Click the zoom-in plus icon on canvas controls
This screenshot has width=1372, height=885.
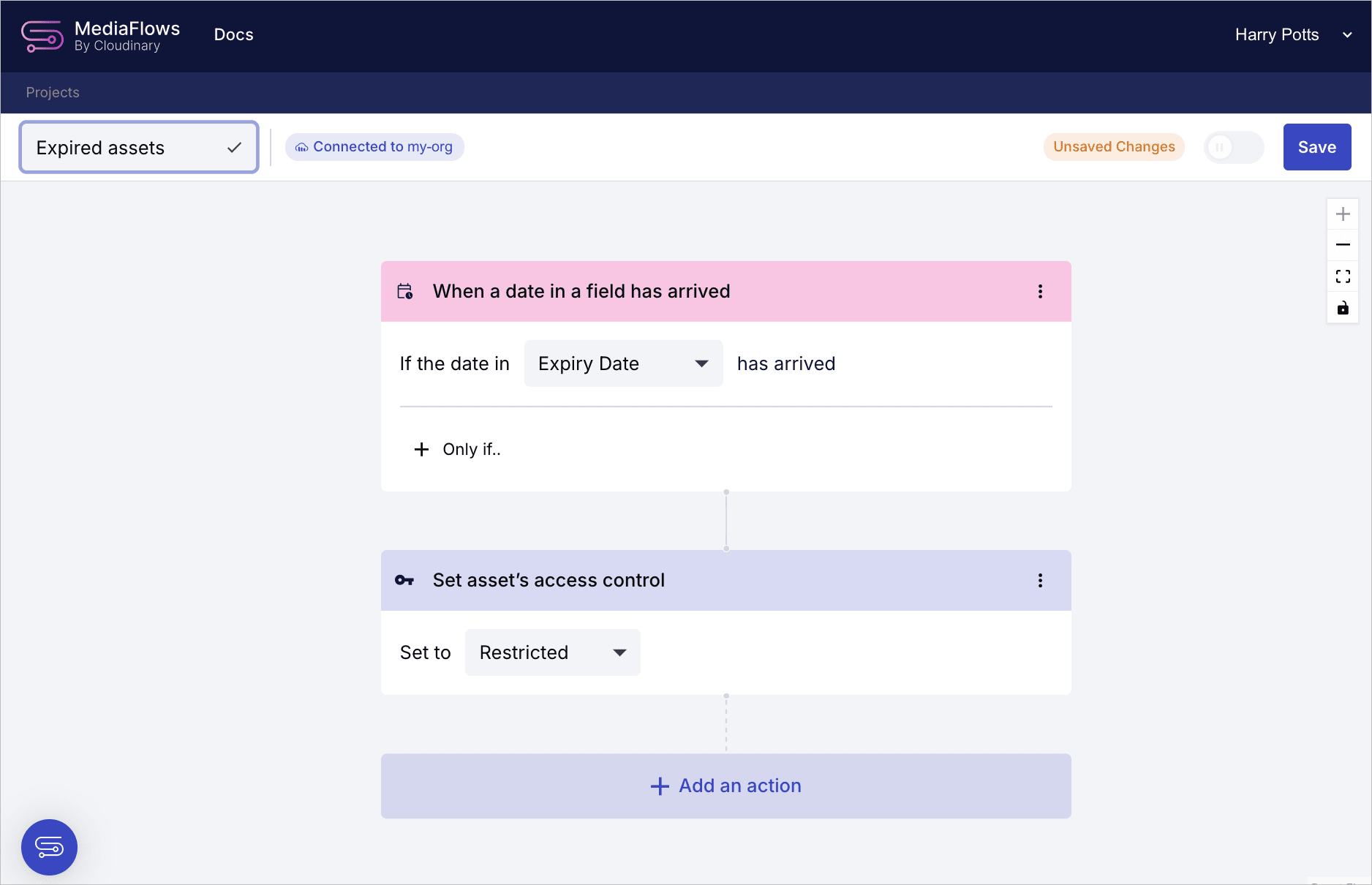pos(1343,214)
